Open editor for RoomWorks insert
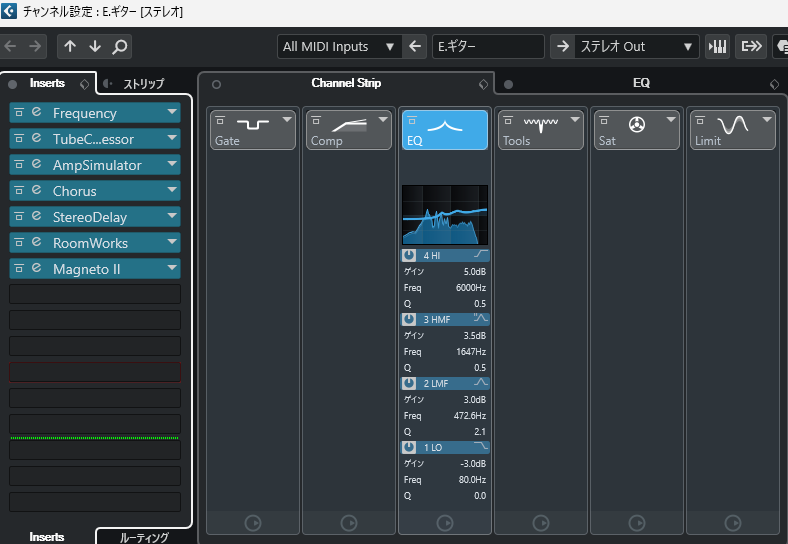Viewport: 788px width, 544px height. [37, 242]
